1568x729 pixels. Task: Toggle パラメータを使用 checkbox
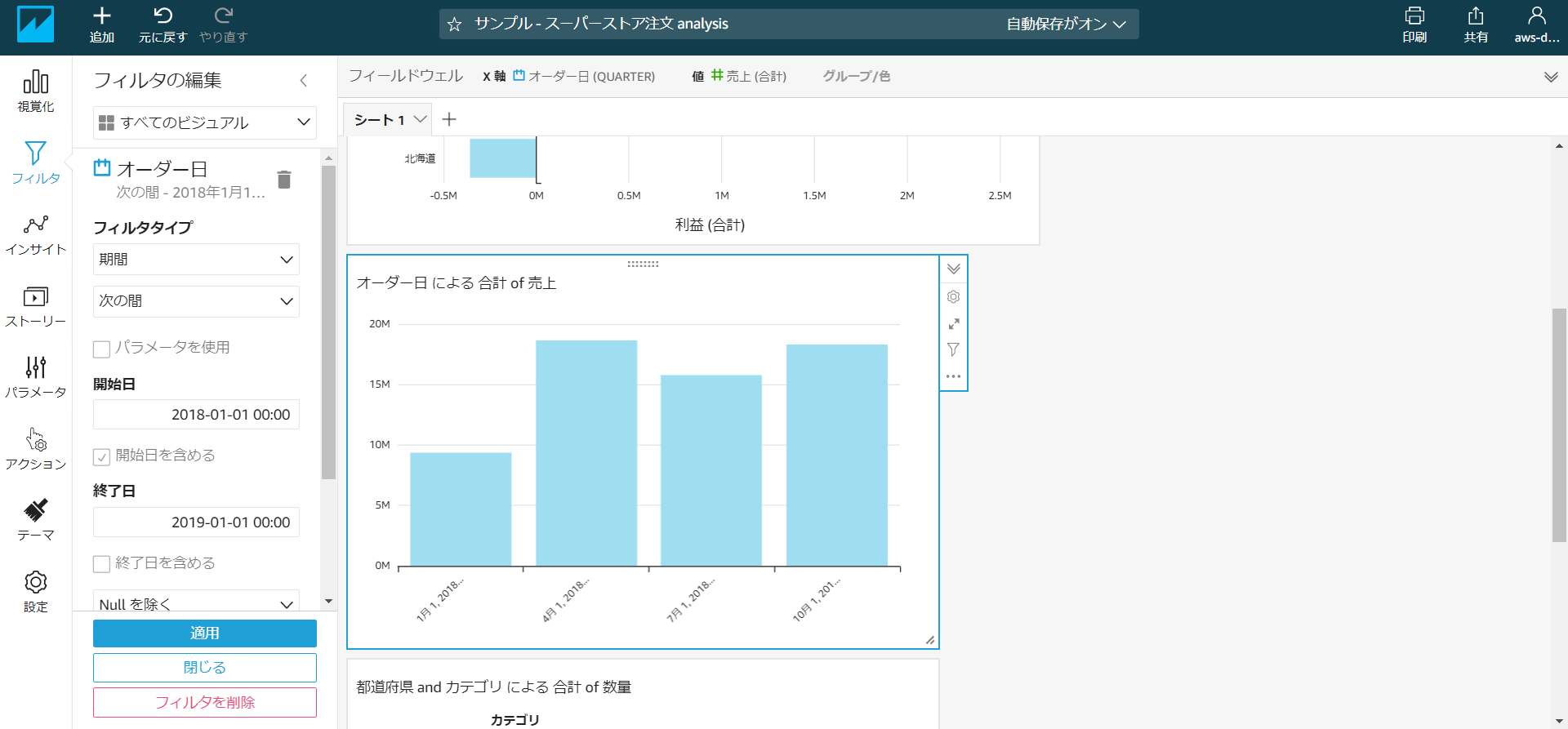click(101, 349)
